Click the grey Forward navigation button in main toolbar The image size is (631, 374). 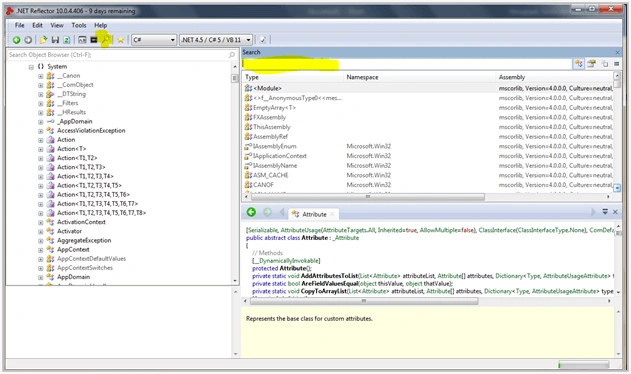click(x=28, y=40)
